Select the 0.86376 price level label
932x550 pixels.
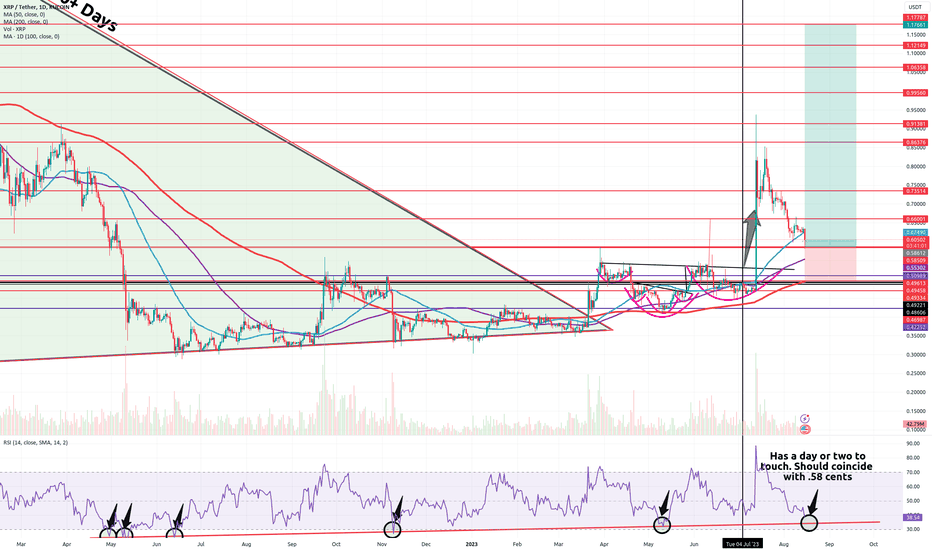[x=915, y=143]
